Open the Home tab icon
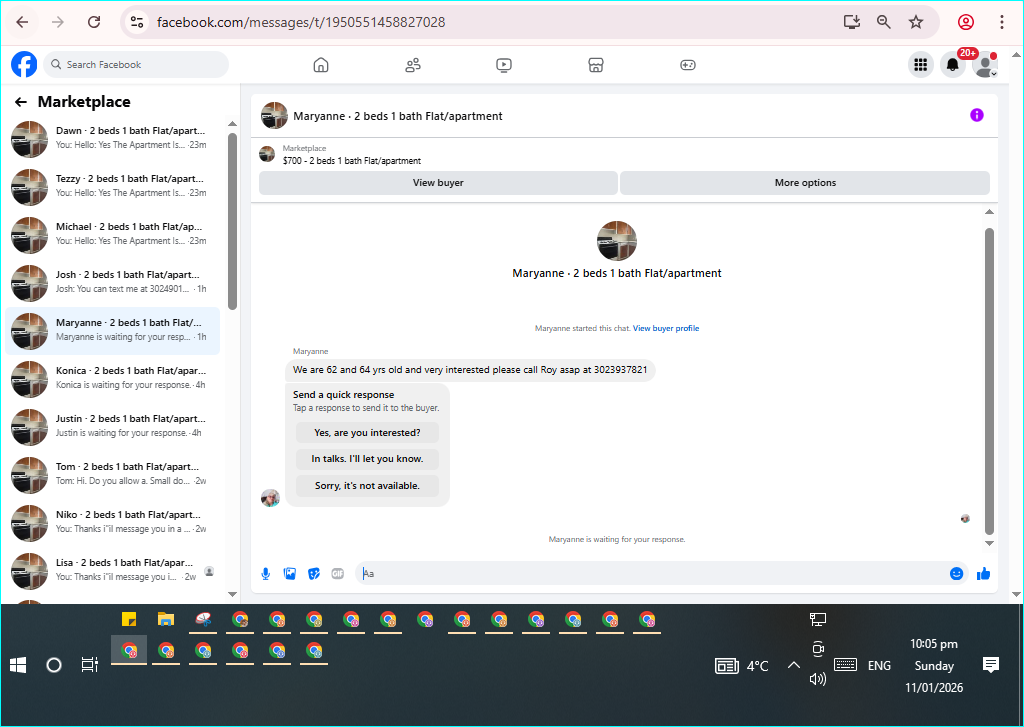 (321, 65)
